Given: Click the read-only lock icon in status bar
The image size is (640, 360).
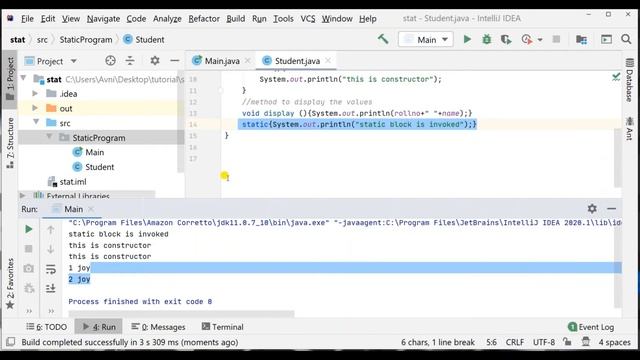Looking at the screenshot, I should coord(567,342).
